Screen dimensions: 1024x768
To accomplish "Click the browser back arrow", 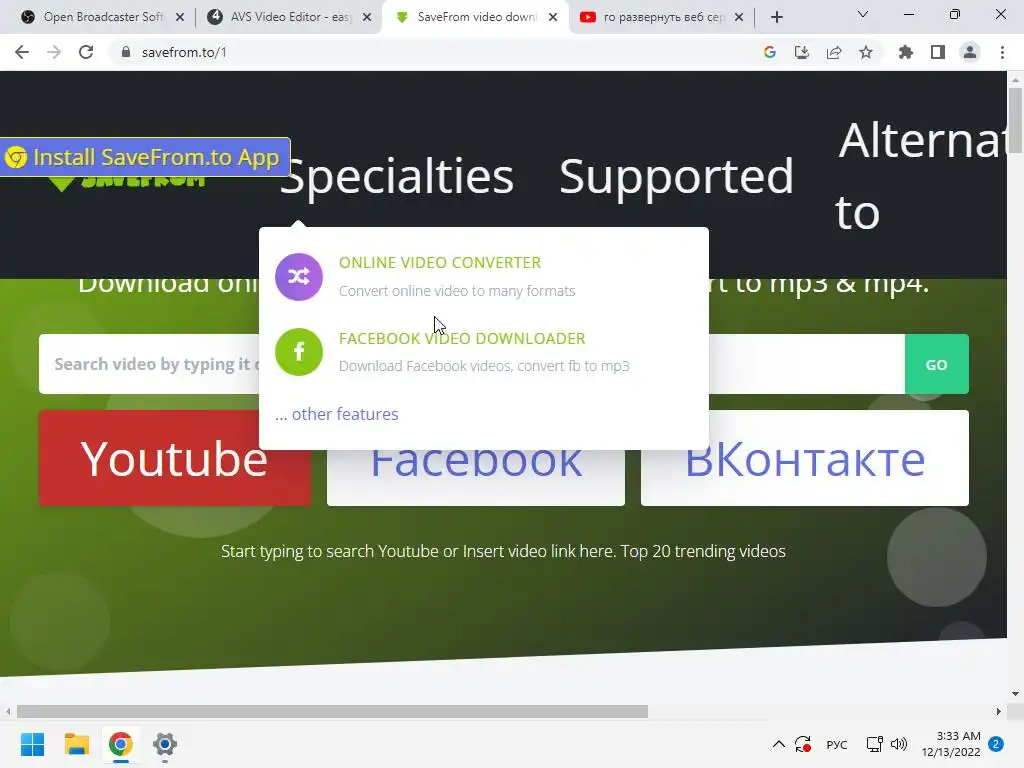I will pyautogui.click(x=22, y=52).
